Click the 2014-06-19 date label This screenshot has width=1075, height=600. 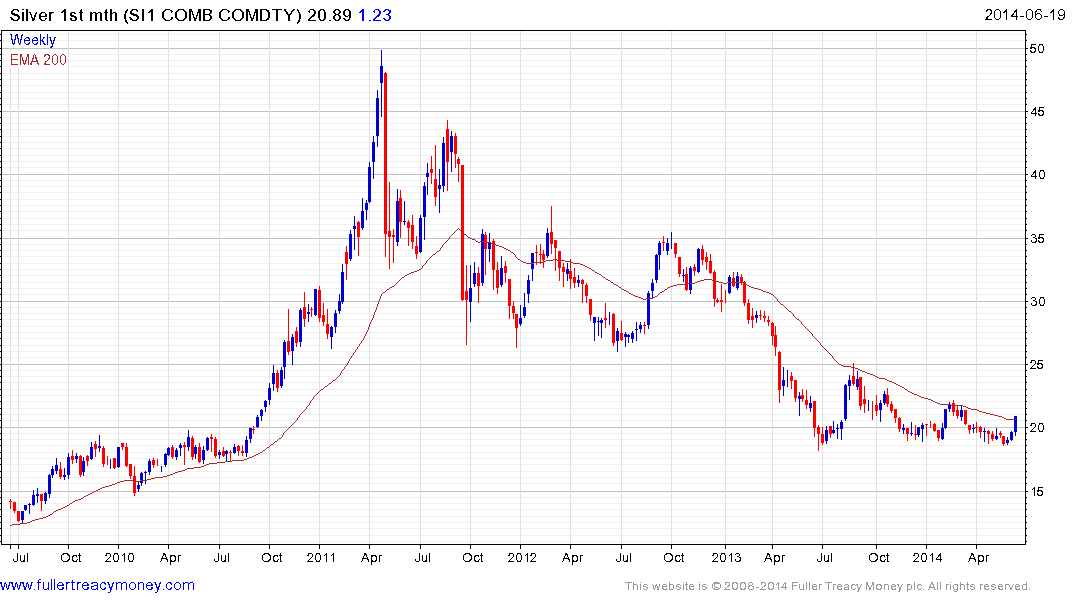(x=1025, y=14)
